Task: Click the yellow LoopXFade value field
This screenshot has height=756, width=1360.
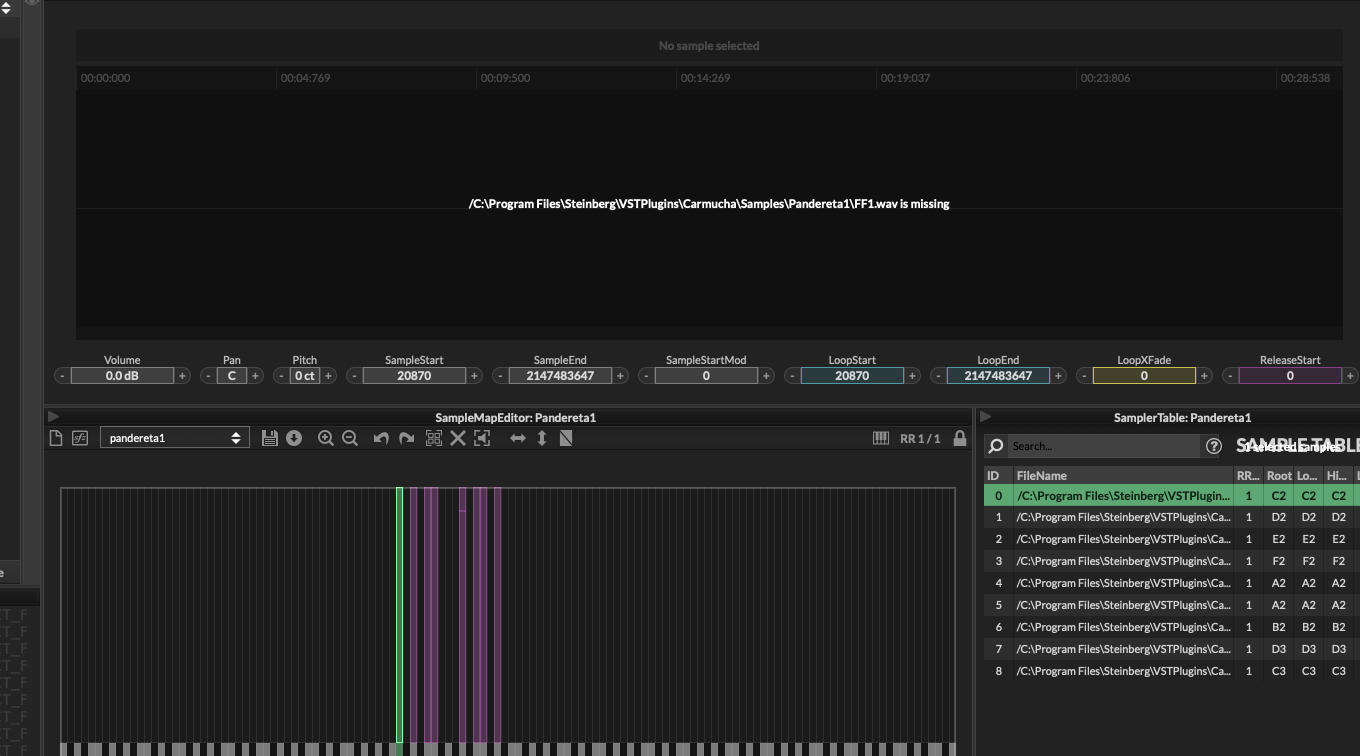Action: pyautogui.click(x=1144, y=376)
